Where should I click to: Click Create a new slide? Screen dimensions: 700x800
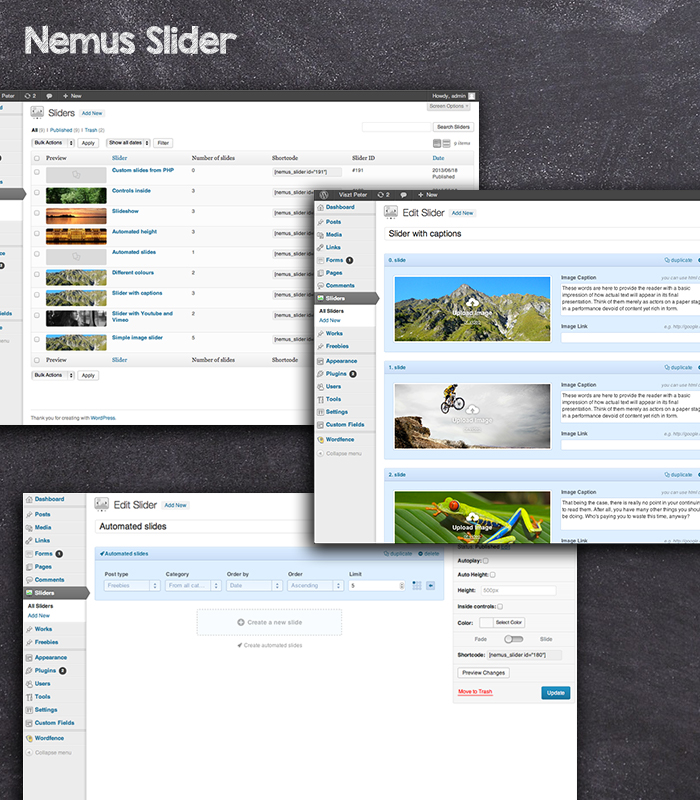point(269,622)
